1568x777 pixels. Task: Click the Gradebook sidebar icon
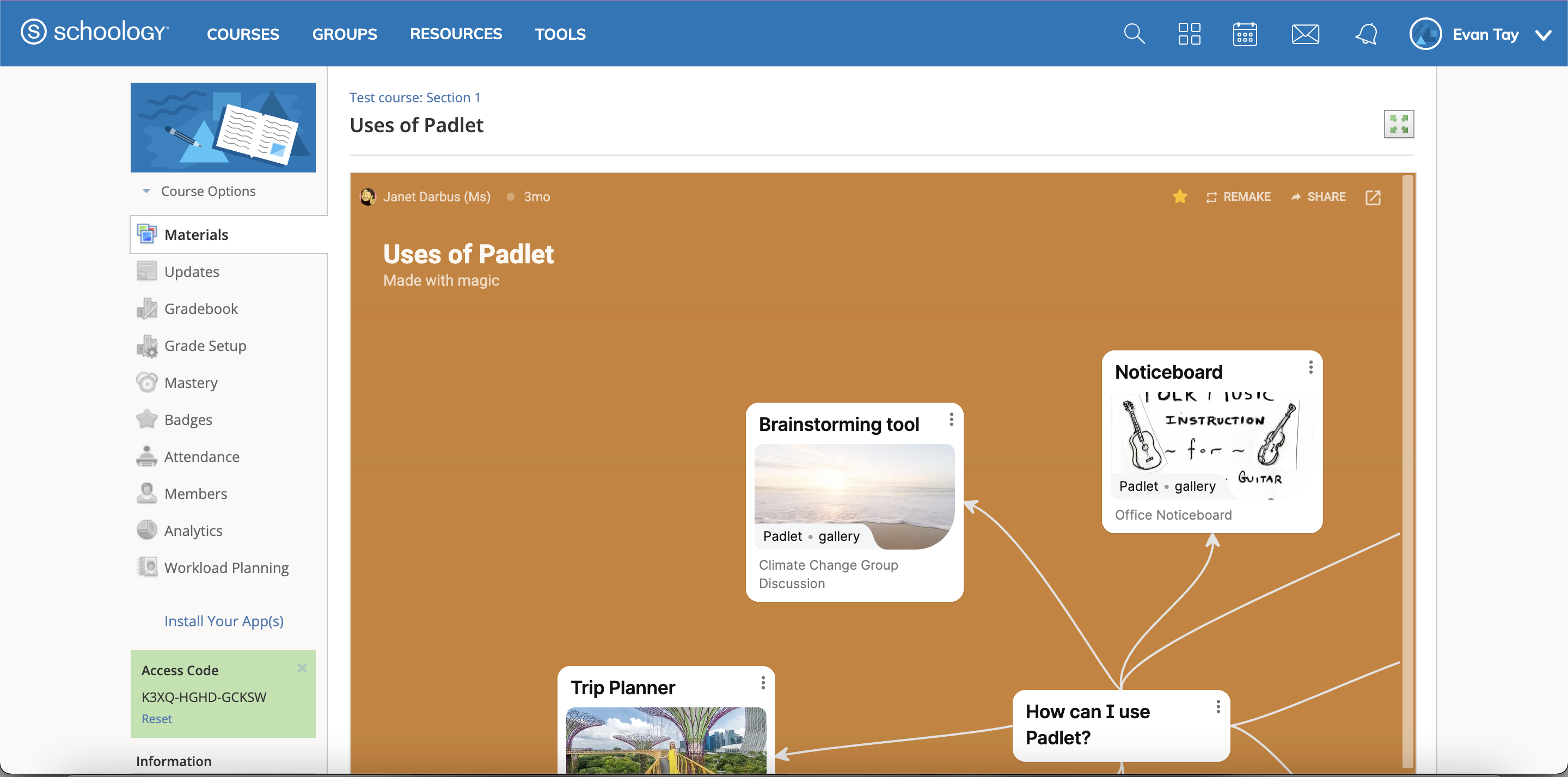tap(146, 309)
